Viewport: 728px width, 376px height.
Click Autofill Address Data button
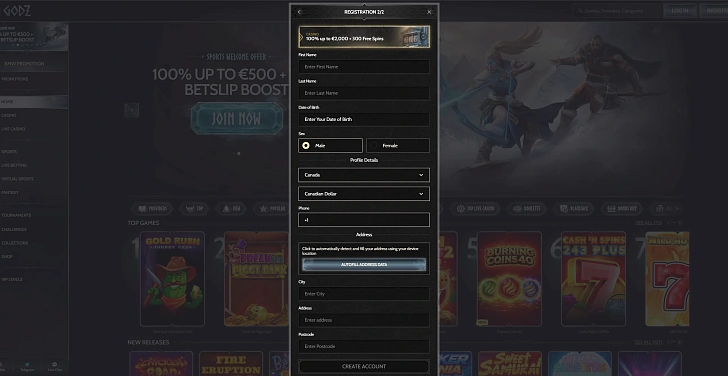click(364, 265)
